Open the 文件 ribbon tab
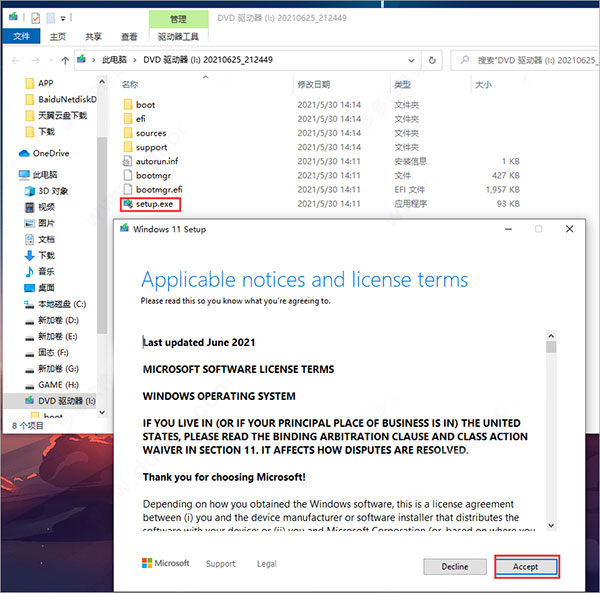 coord(21,36)
